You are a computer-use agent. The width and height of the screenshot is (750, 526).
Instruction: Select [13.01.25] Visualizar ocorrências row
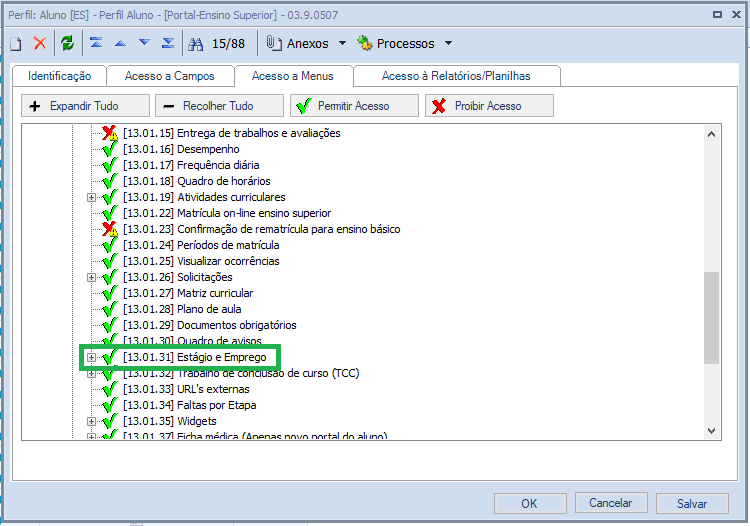(201, 261)
